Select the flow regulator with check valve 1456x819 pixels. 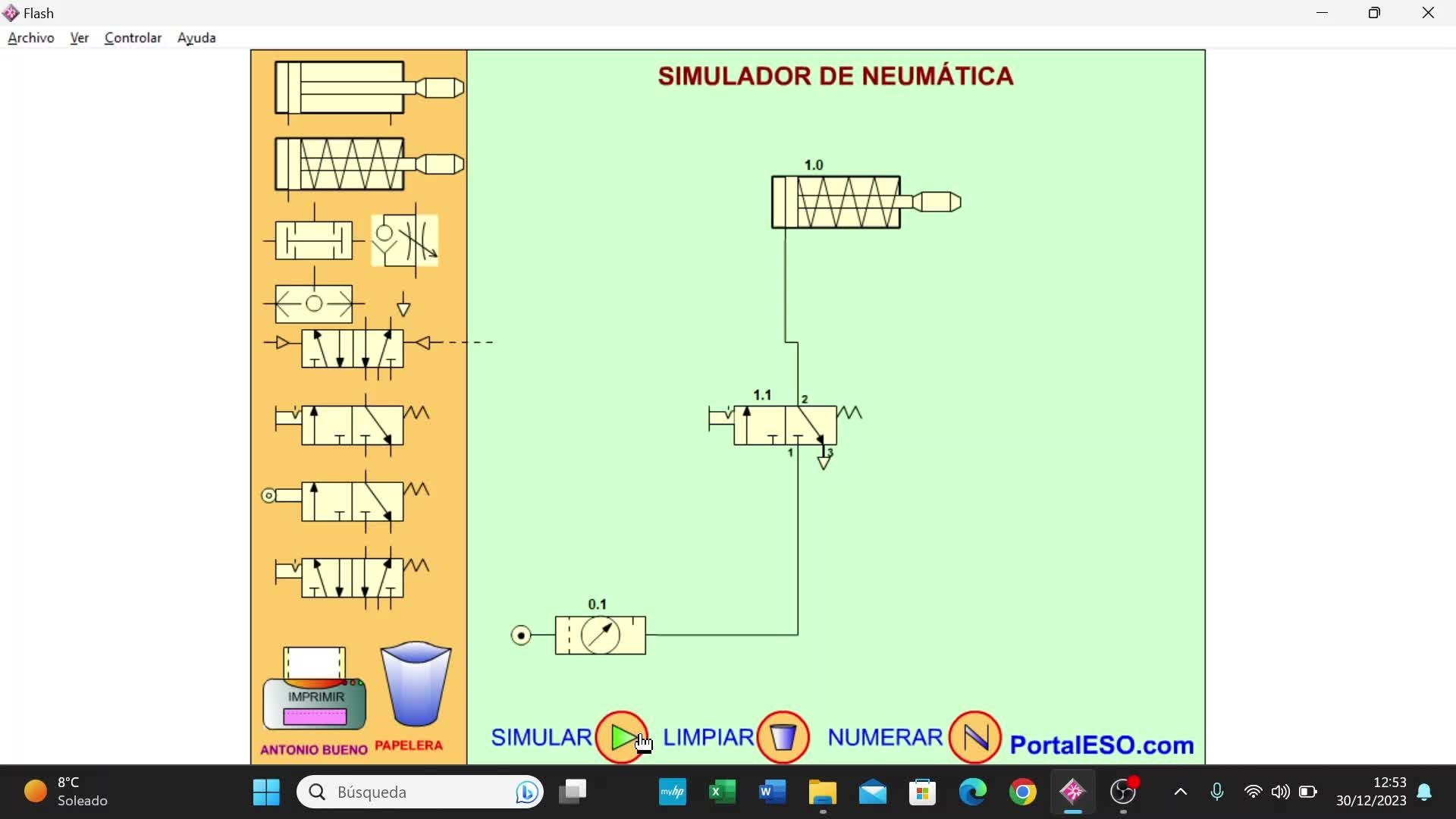point(405,240)
